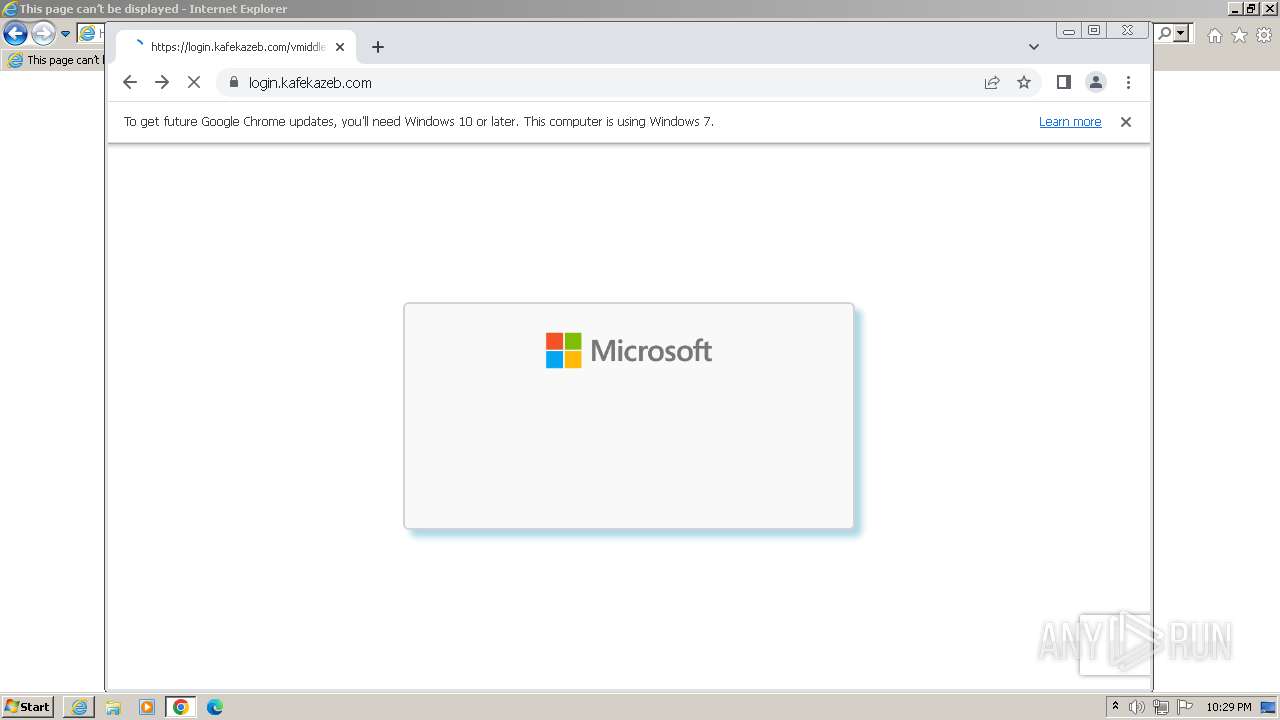Open File Explorer from taskbar
This screenshot has height=720, width=1280.
pyautogui.click(x=113, y=707)
